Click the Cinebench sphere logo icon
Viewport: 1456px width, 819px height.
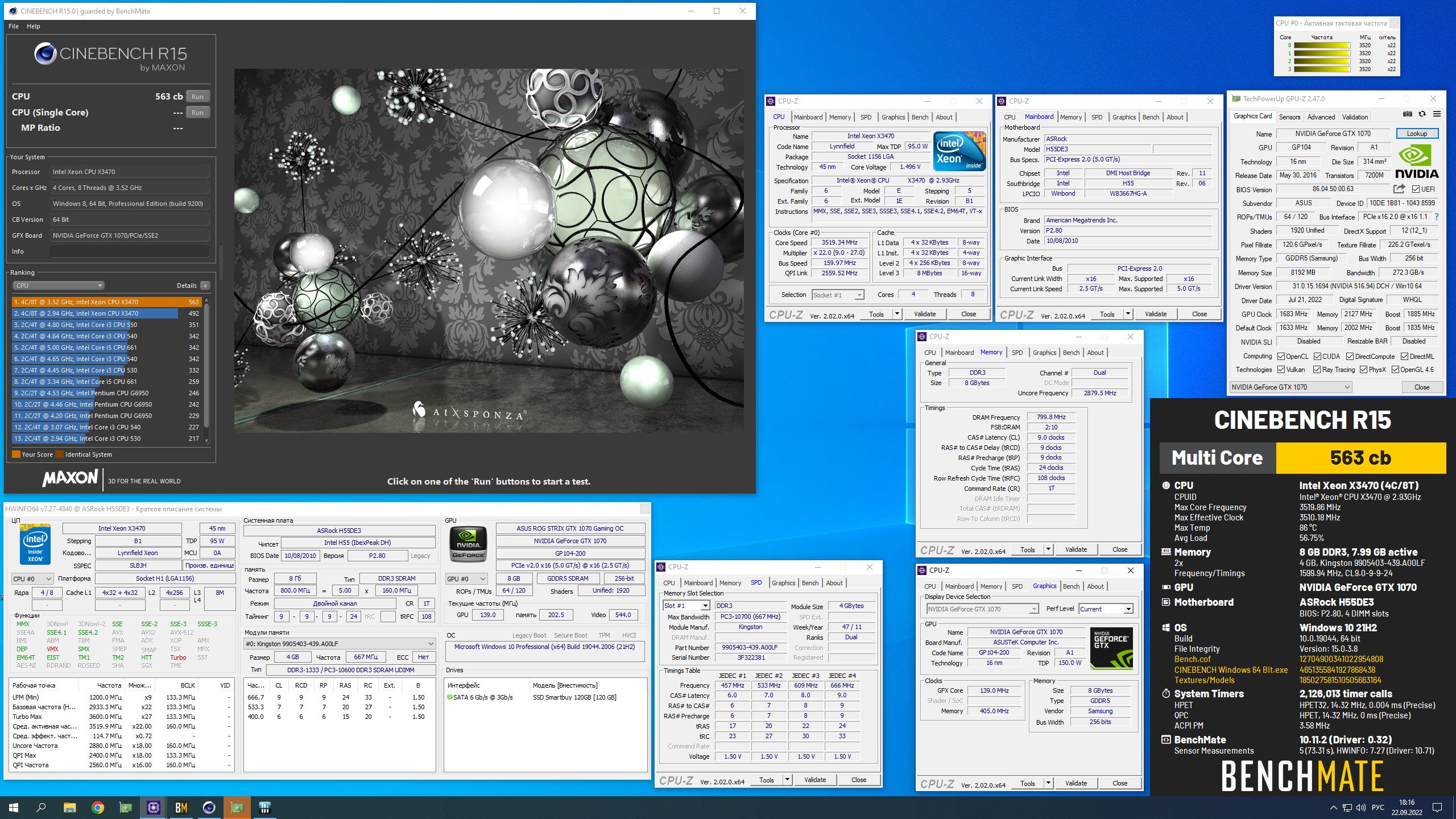(45, 54)
